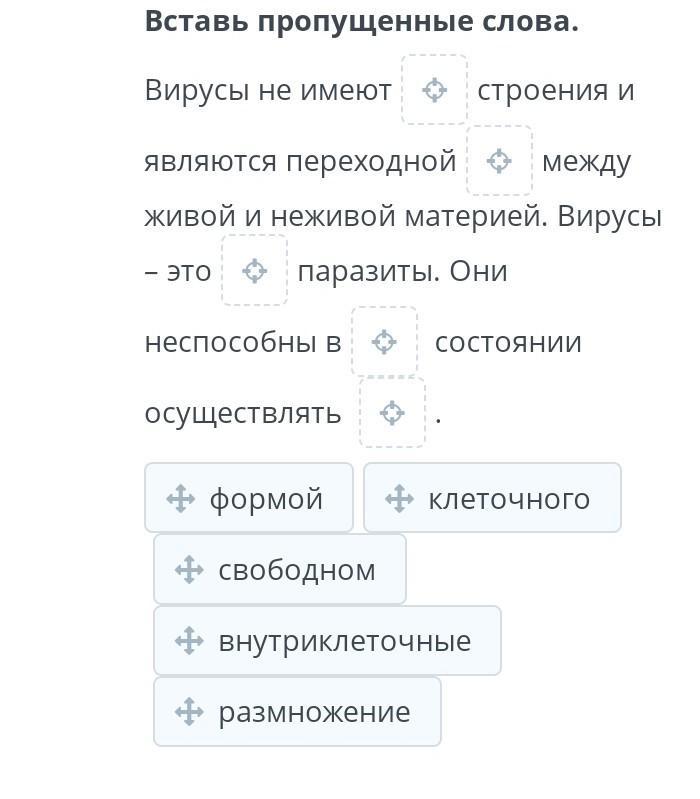Click the move handle icon on "клеточного"
Image resolution: width=700 pixels, height=799 pixels.
point(399,498)
